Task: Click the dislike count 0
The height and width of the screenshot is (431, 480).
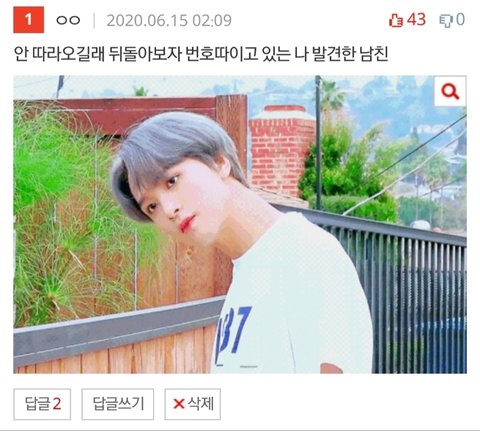Action: pos(460,19)
